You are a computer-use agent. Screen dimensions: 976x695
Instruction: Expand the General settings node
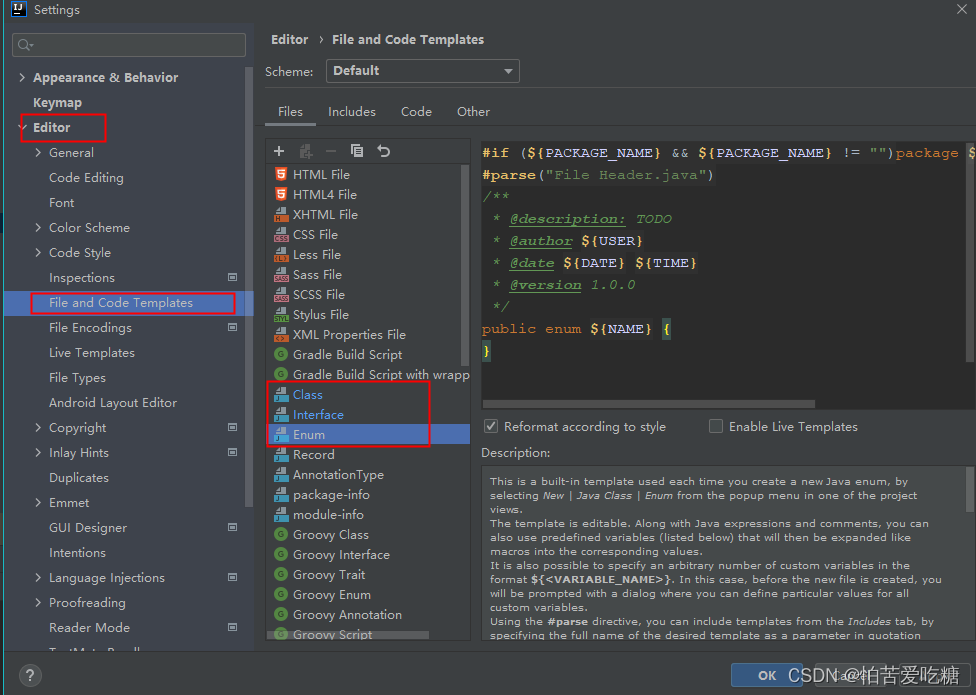[x=38, y=152]
